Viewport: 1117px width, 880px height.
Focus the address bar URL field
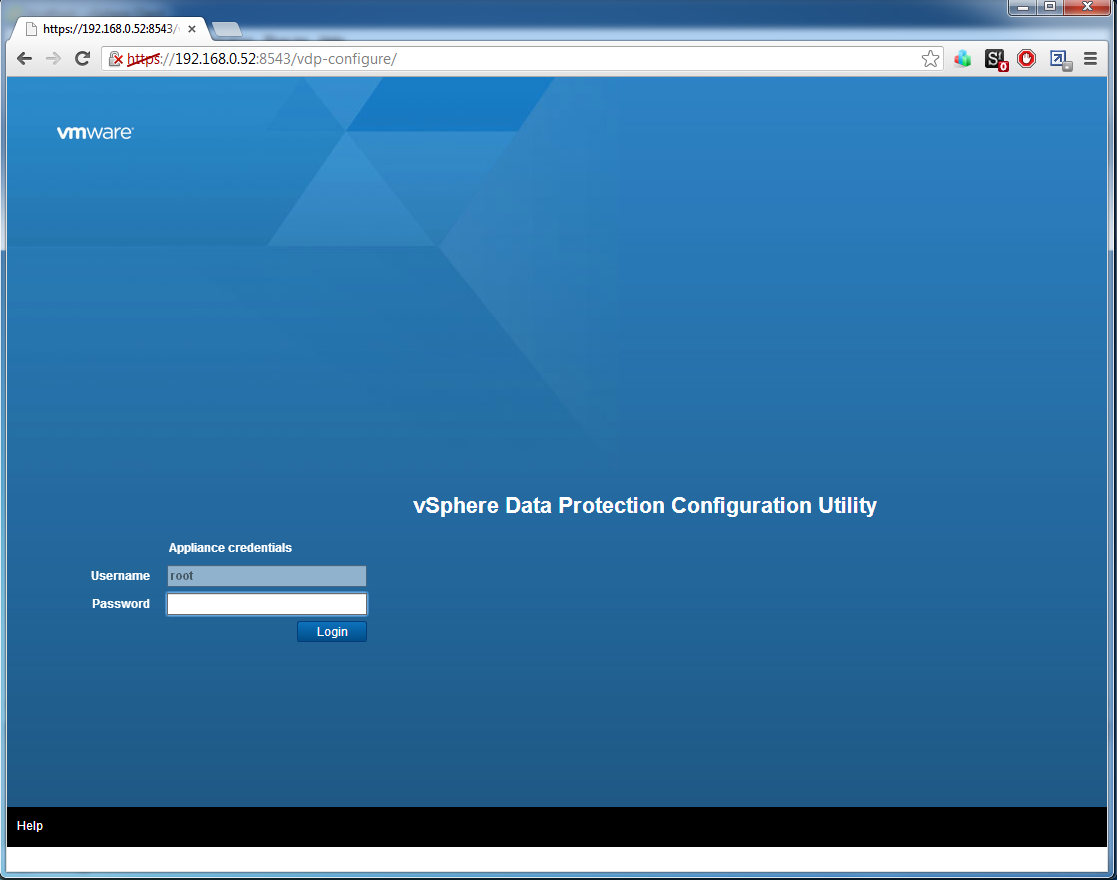pos(524,59)
